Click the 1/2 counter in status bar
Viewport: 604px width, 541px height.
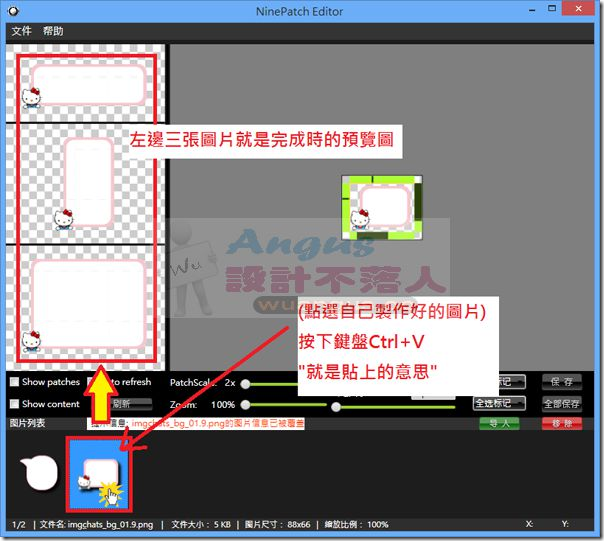18,524
